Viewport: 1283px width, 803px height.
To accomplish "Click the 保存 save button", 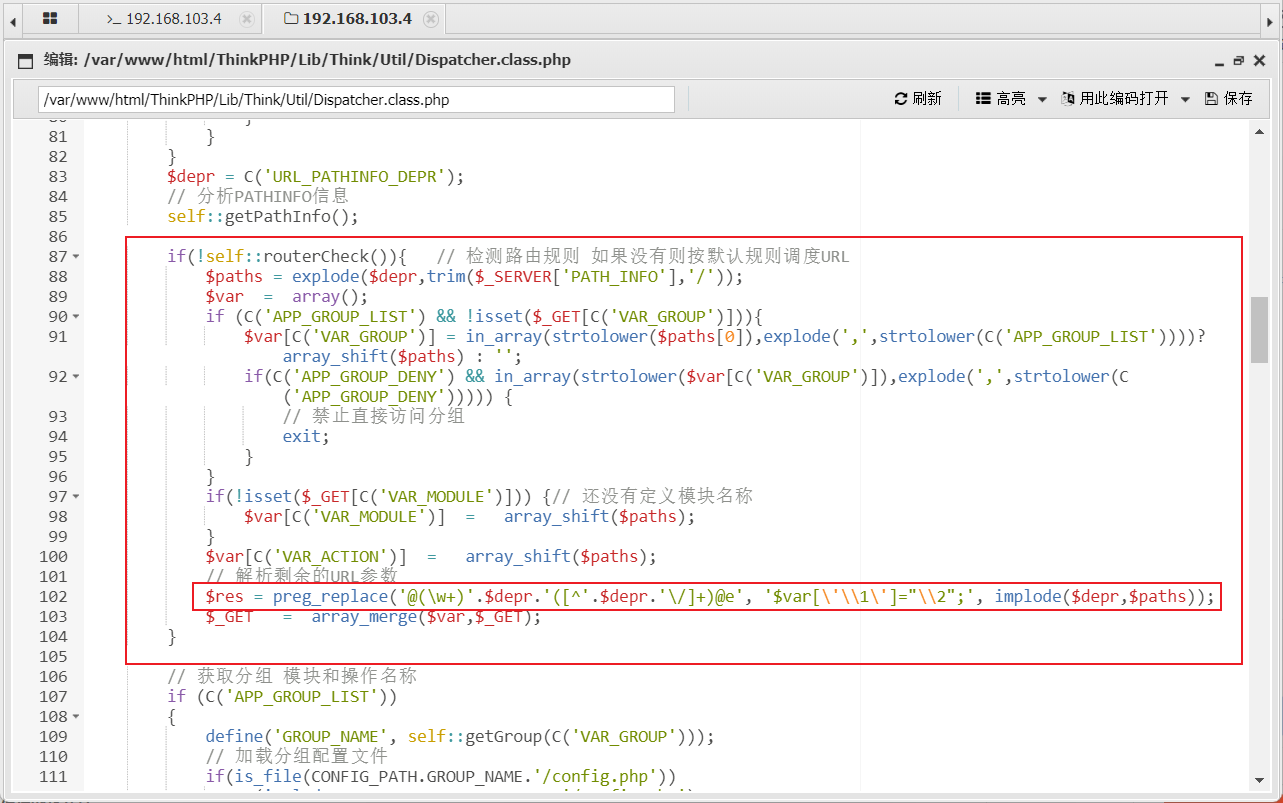I will [1229, 99].
